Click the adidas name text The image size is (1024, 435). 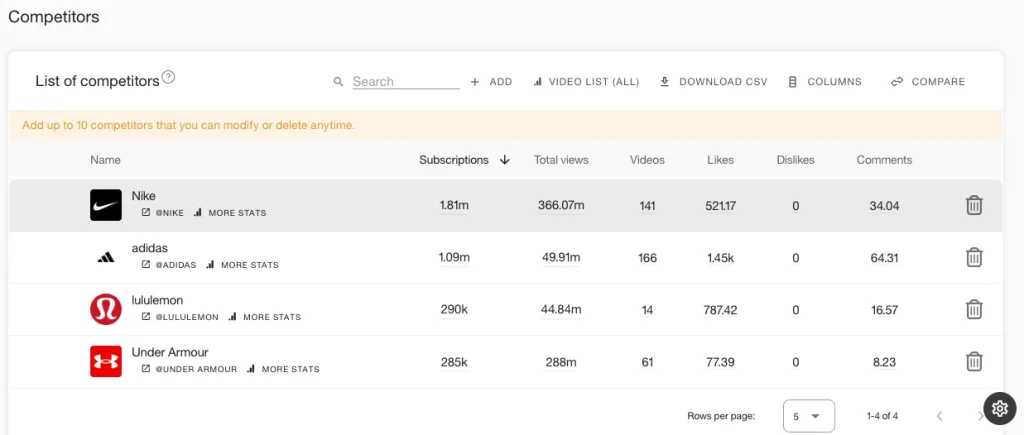point(150,248)
